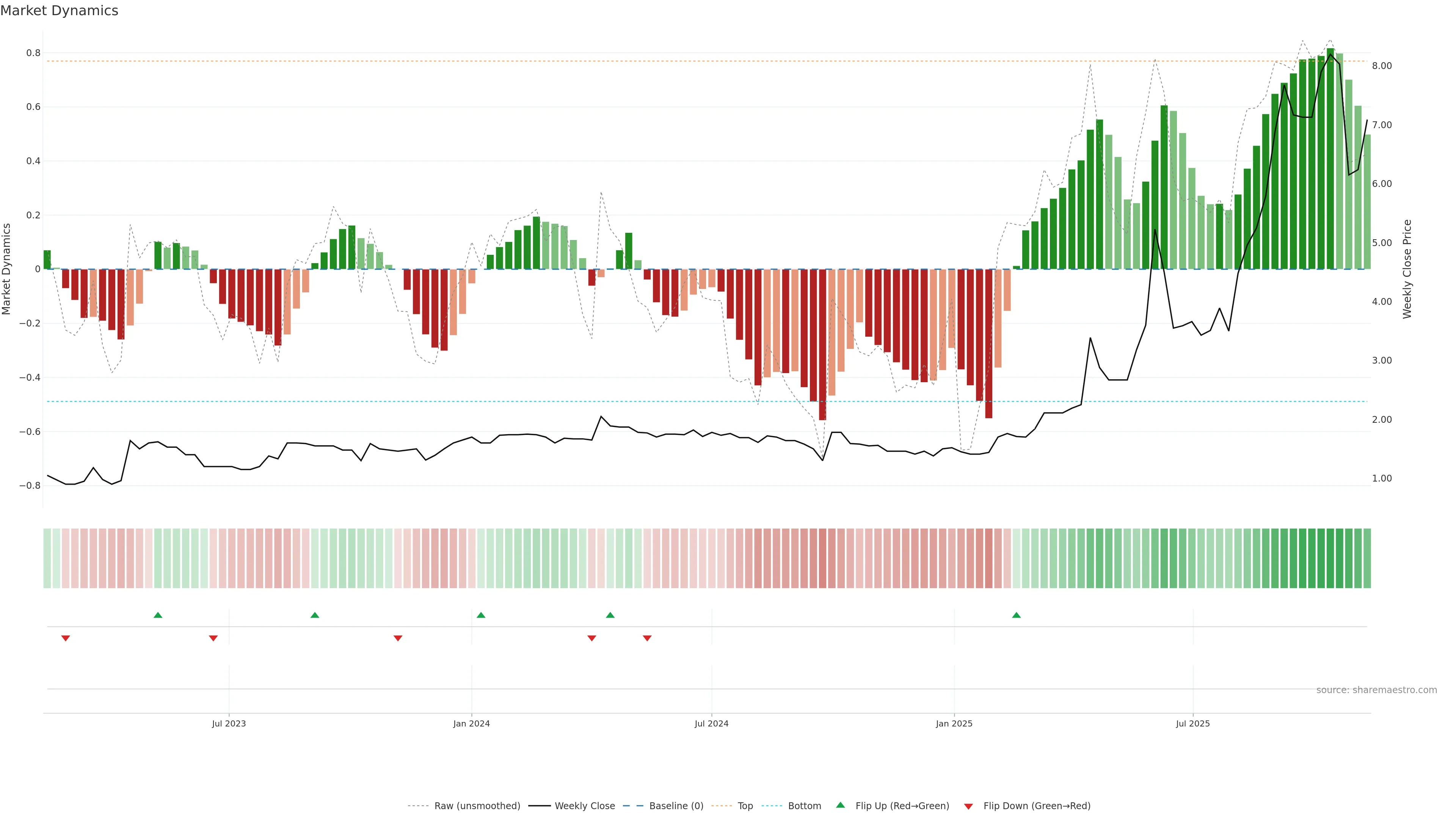Screen dimensions: 1456x819
Task: Click the darkest green heatmap strip cell
Action: click(1330, 558)
